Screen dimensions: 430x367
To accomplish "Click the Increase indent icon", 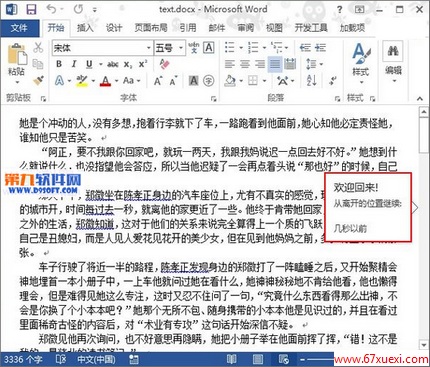I will [x=320, y=48].
